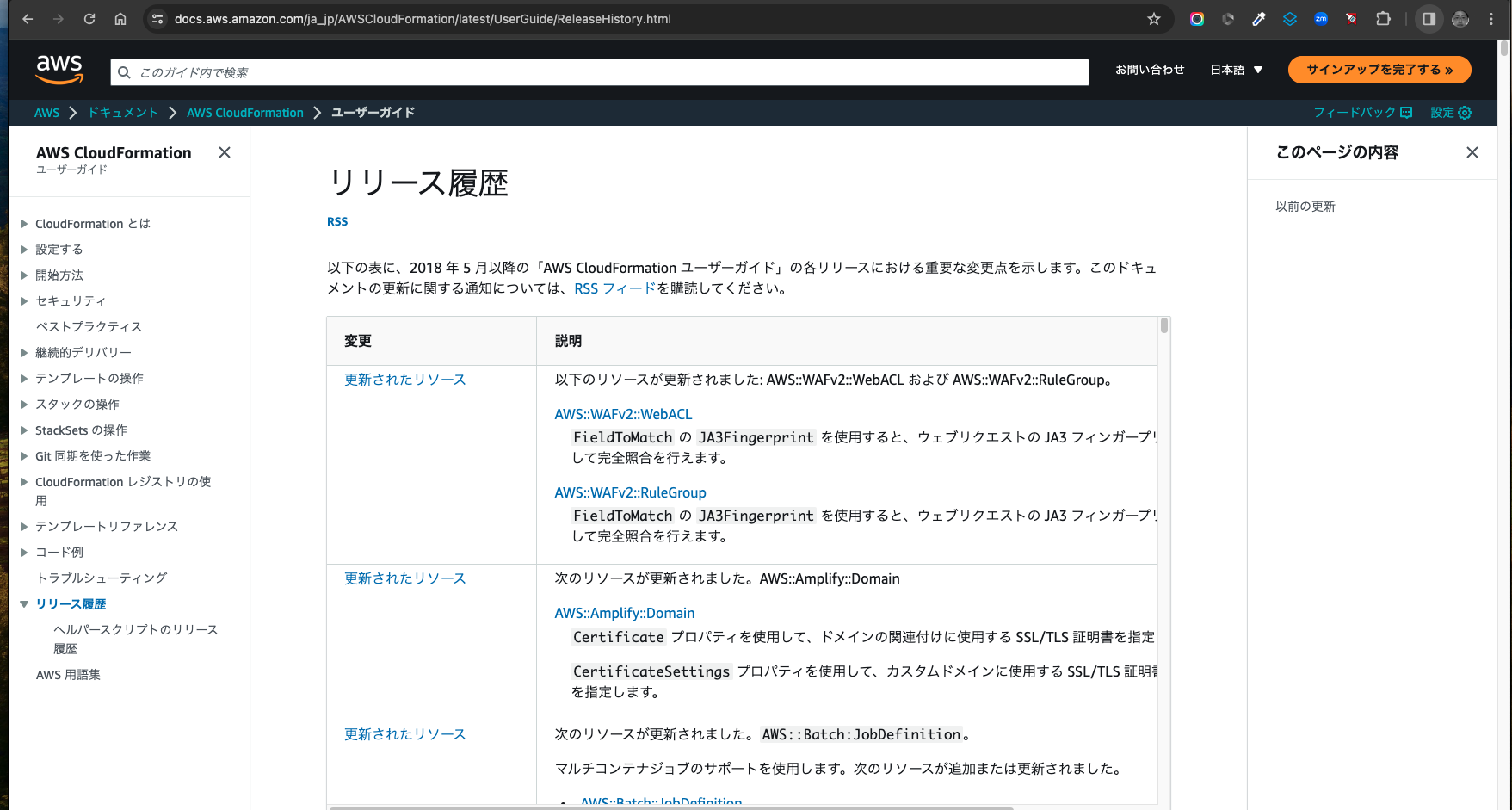The height and width of the screenshot is (810, 1512).
Task: Expand the 'Git 同期を使った作業' section
Action: [x=24, y=456]
